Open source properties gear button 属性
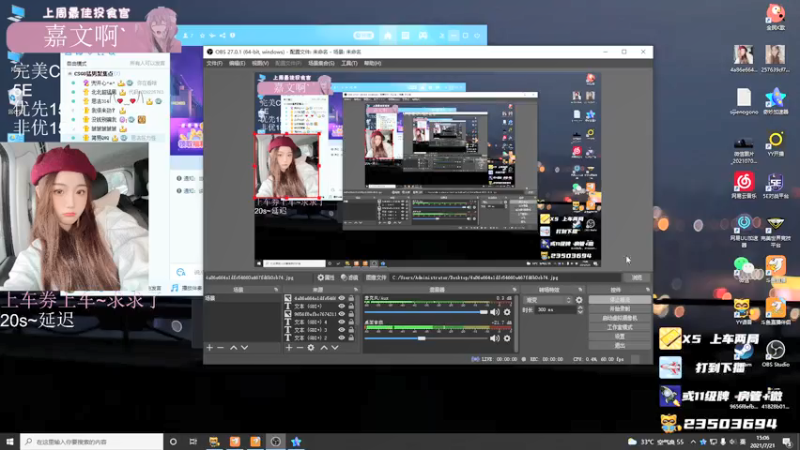The width and height of the screenshot is (800, 450). coord(326,278)
